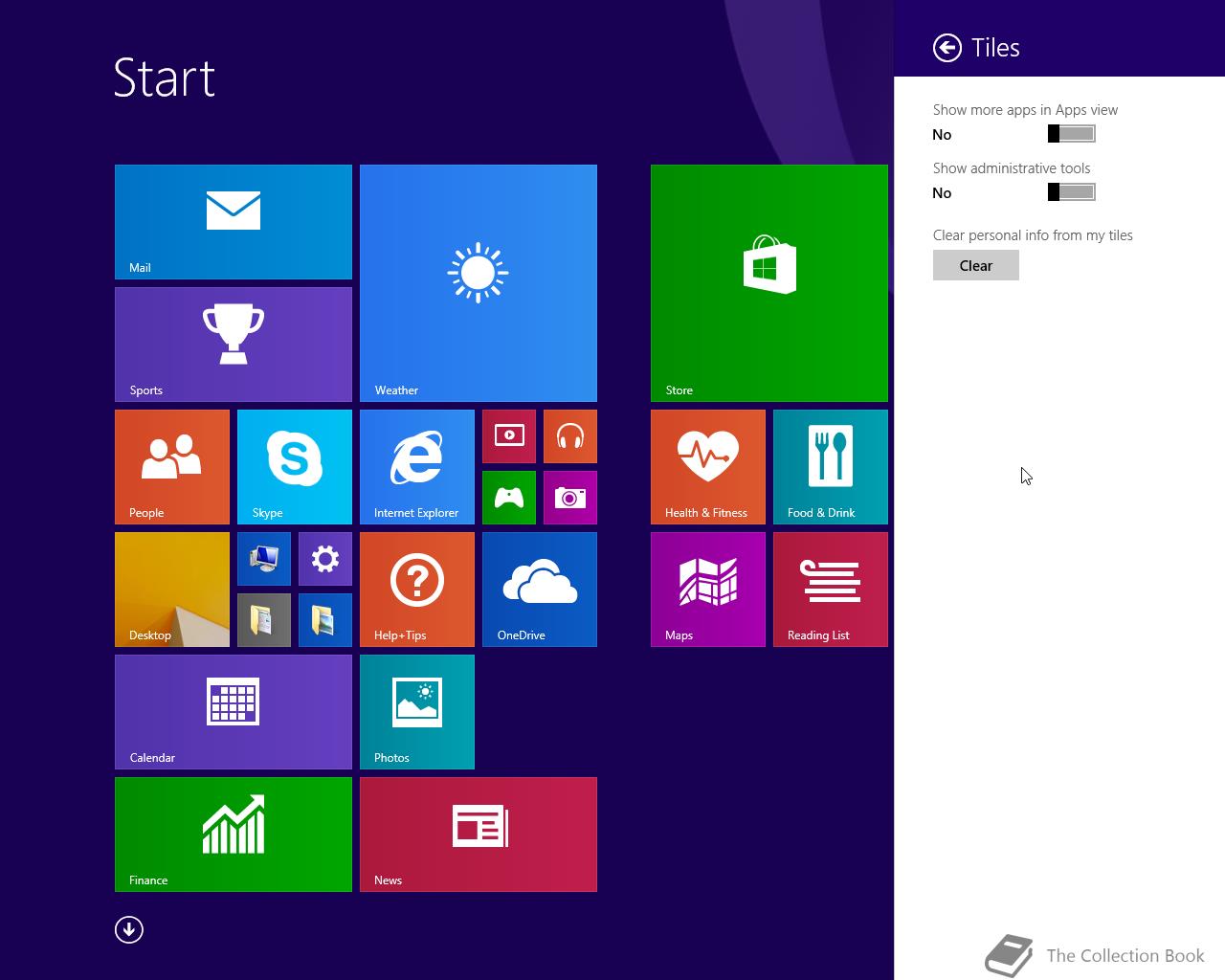The width and height of the screenshot is (1225, 980).
Task: Go back from the Tiles settings panel
Action: (947, 48)
